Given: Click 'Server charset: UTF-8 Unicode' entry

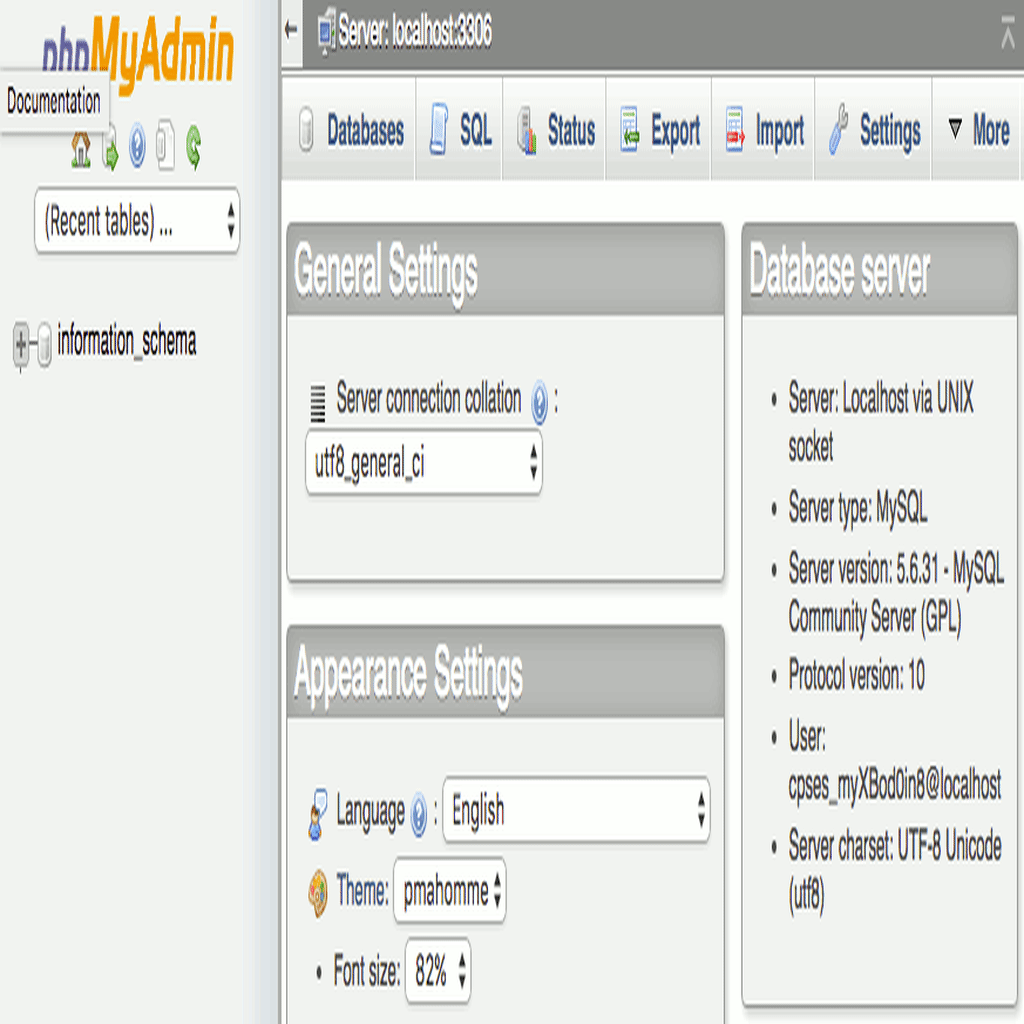Looking at the screenshot, I should coord(895,870).
